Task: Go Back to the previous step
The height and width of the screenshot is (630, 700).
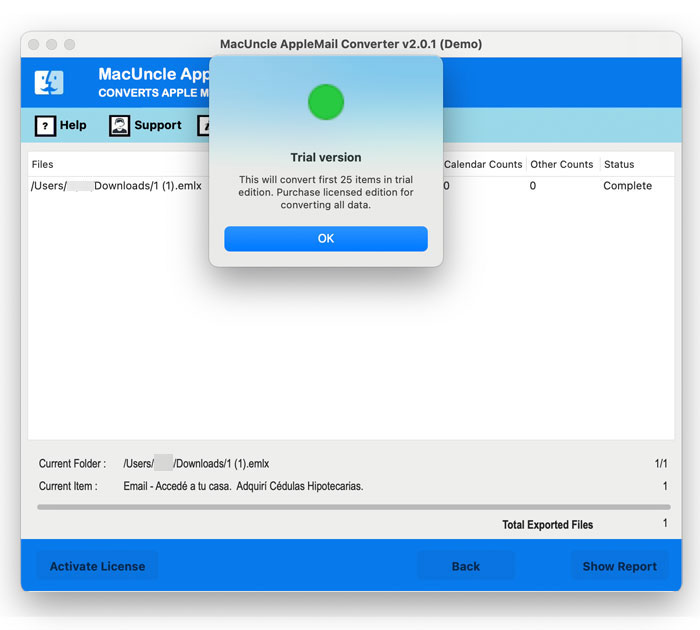Action: (x=465, y=566)
